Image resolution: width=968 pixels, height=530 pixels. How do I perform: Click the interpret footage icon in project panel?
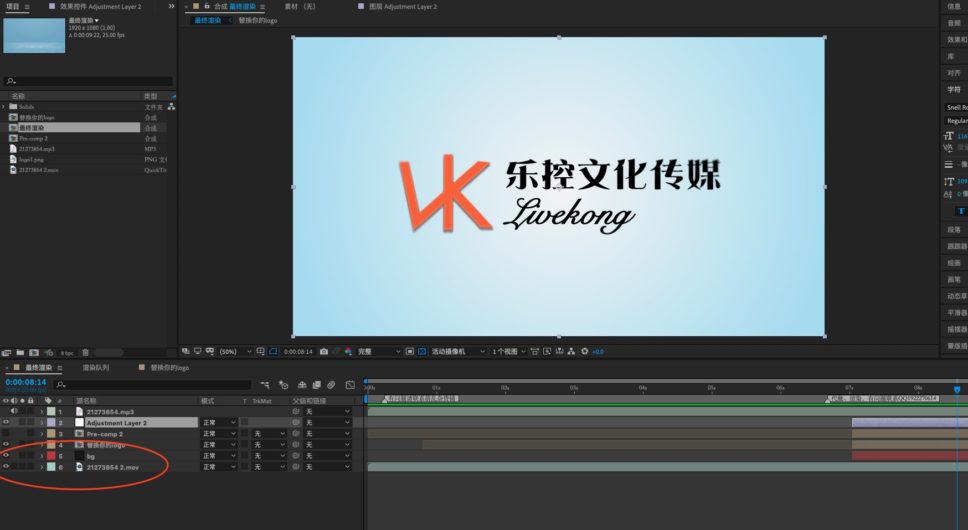point(6,353)
